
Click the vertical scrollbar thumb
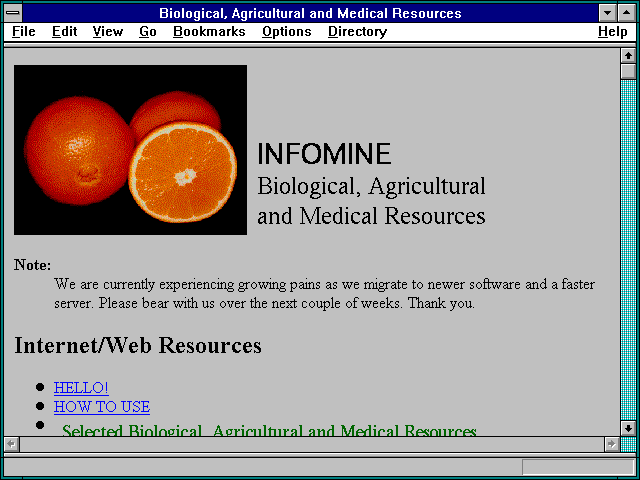pyautogui.click(x=628, y=71)
